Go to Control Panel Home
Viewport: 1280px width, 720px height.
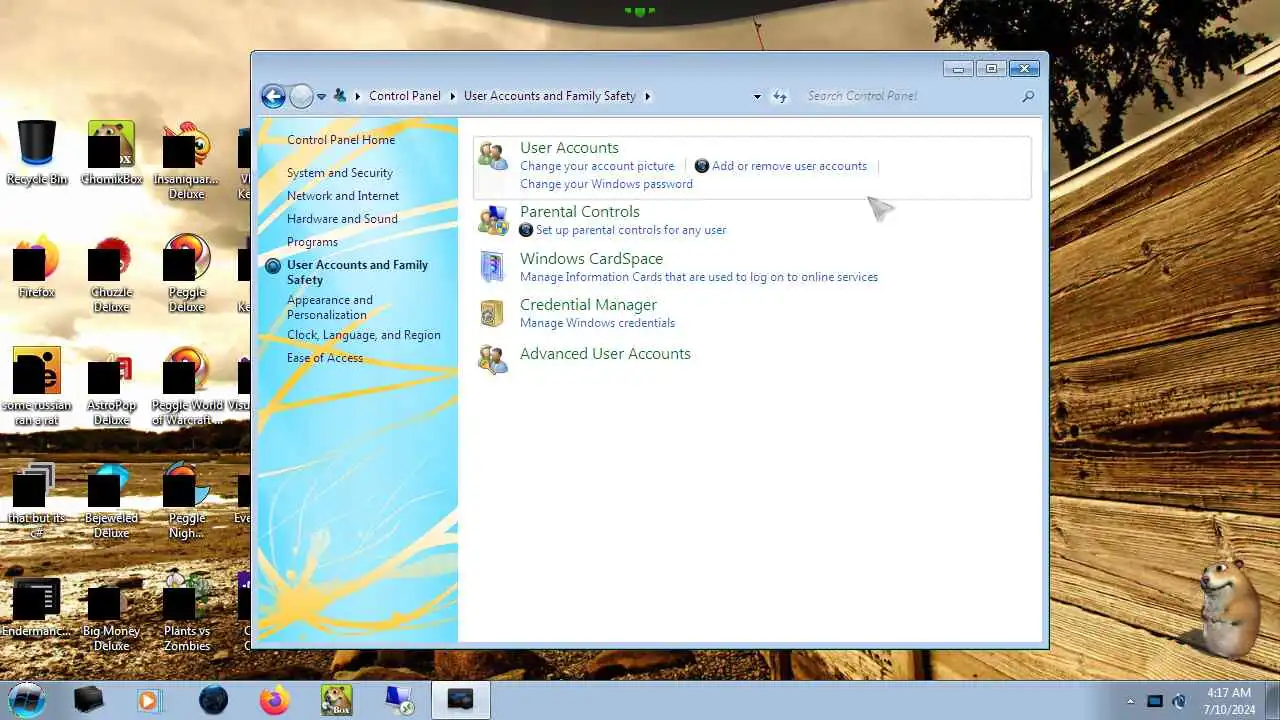coord(341,140)
